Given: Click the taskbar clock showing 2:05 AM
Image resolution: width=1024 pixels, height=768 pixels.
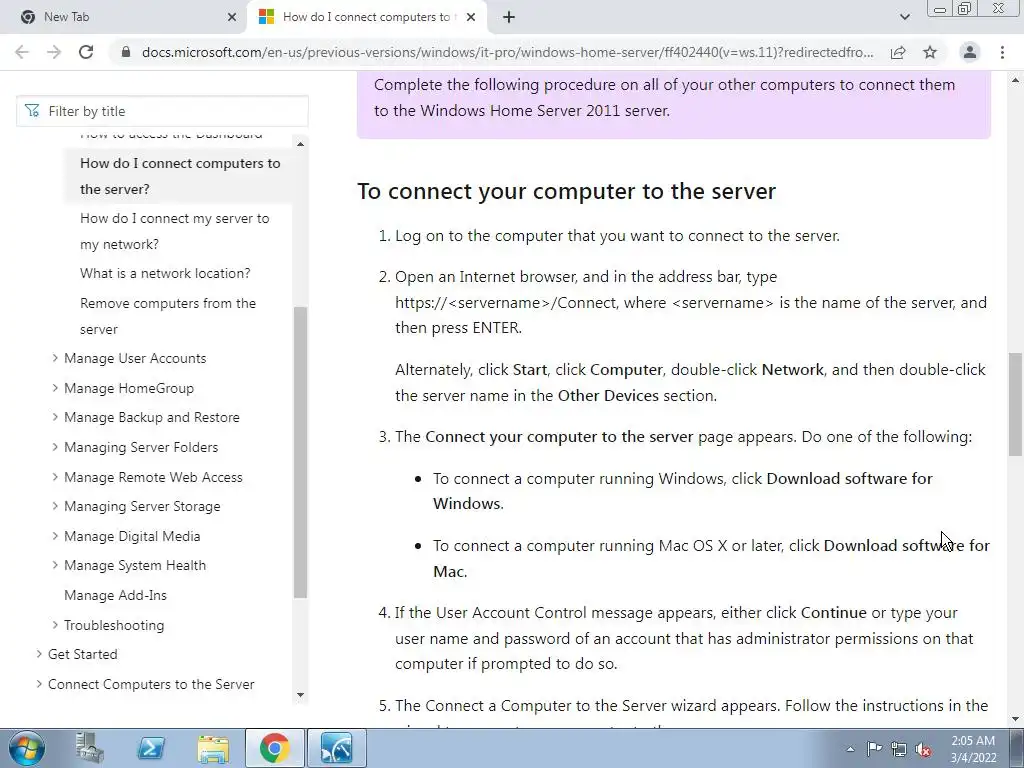Looking at the screenshot, I should tap(973, 749).
